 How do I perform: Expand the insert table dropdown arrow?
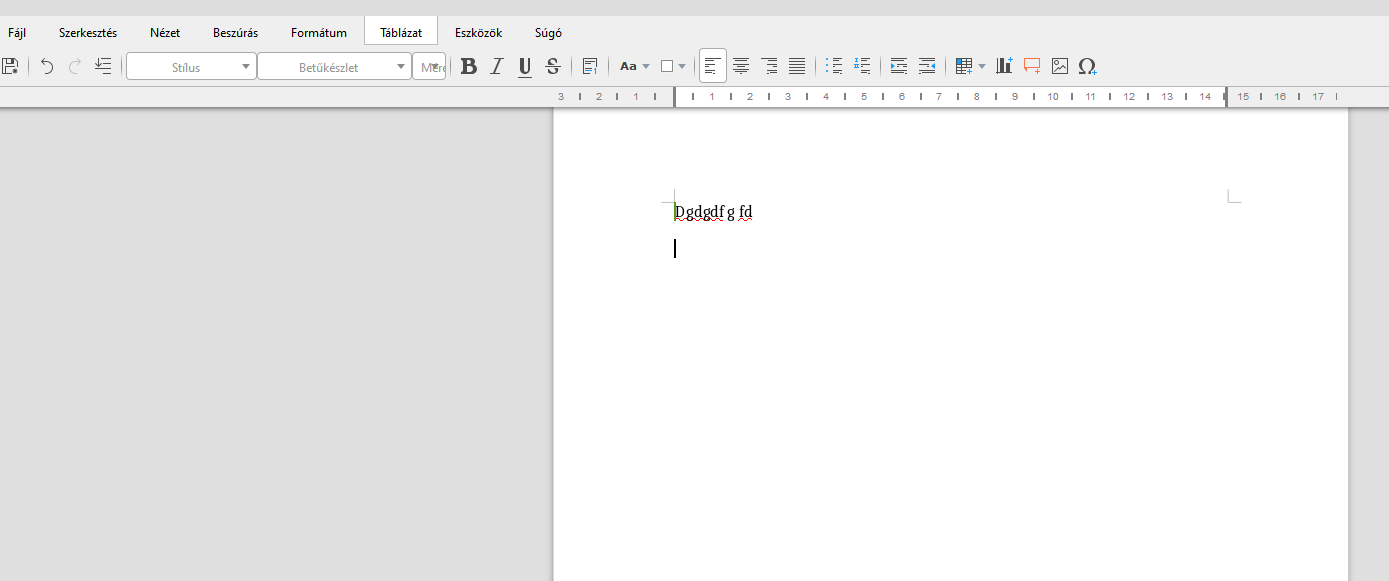pyautogui.click(x=982, y=67)
